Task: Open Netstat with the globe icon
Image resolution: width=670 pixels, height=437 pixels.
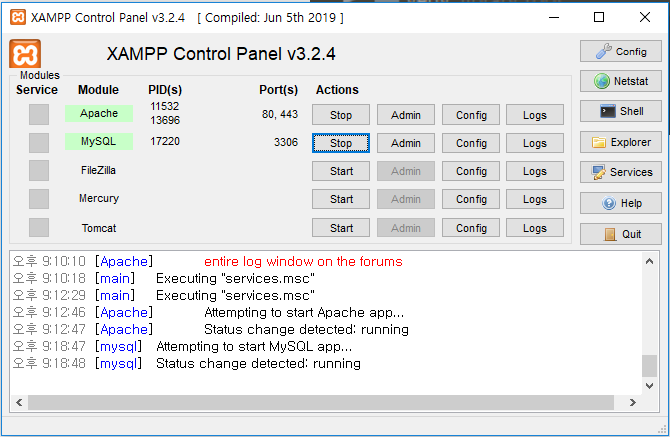Action: [x=620, y=81]
